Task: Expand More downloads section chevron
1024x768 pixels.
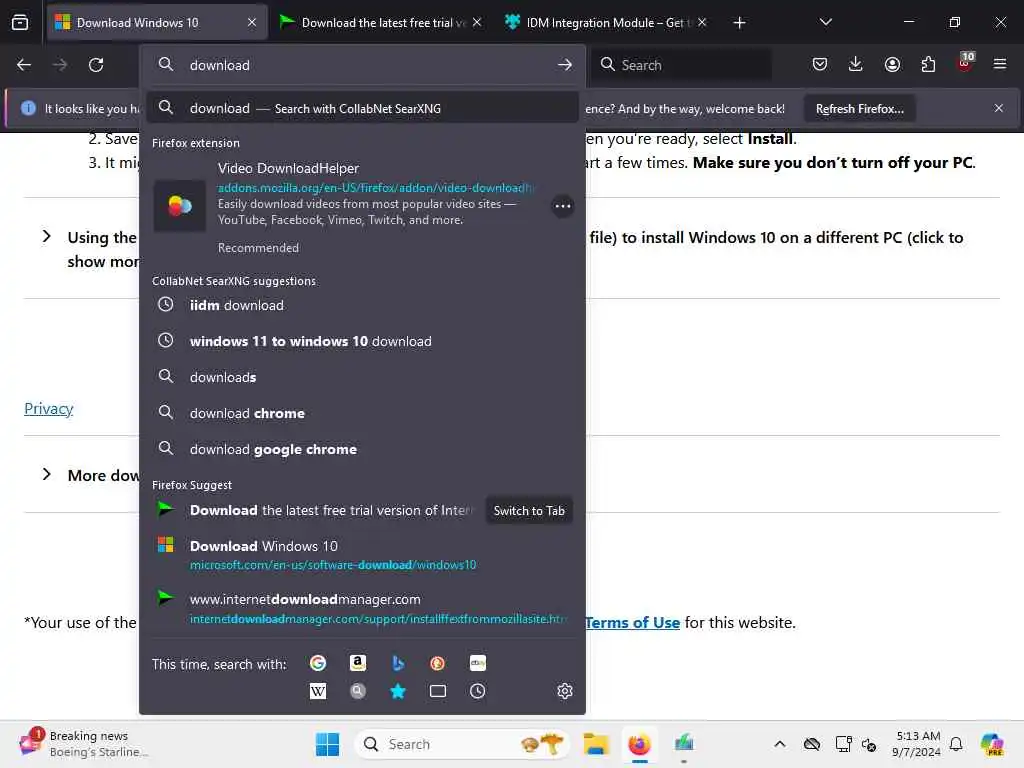Action: (46, 474)
